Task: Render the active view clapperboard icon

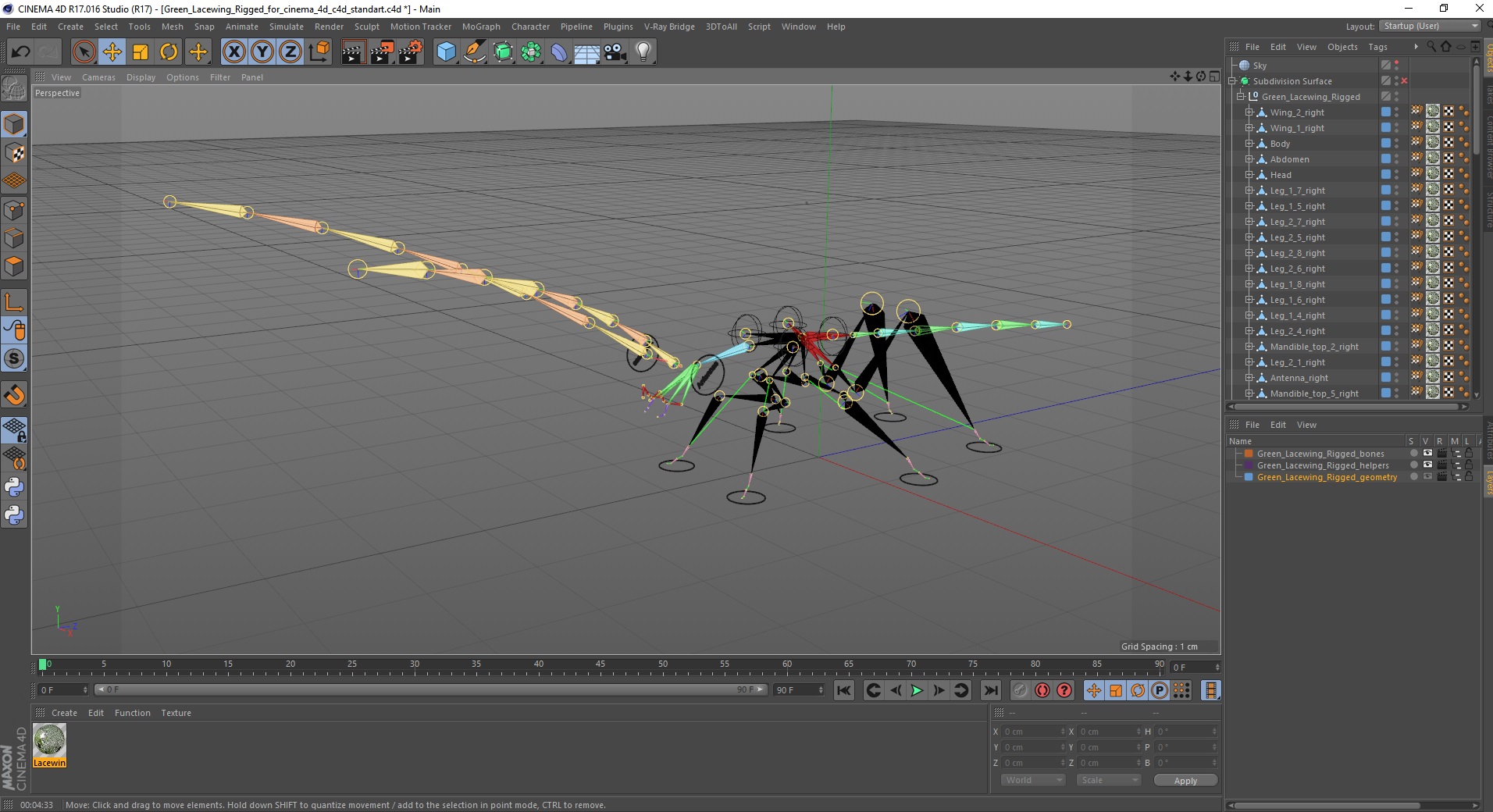Action: pos(353,52)
